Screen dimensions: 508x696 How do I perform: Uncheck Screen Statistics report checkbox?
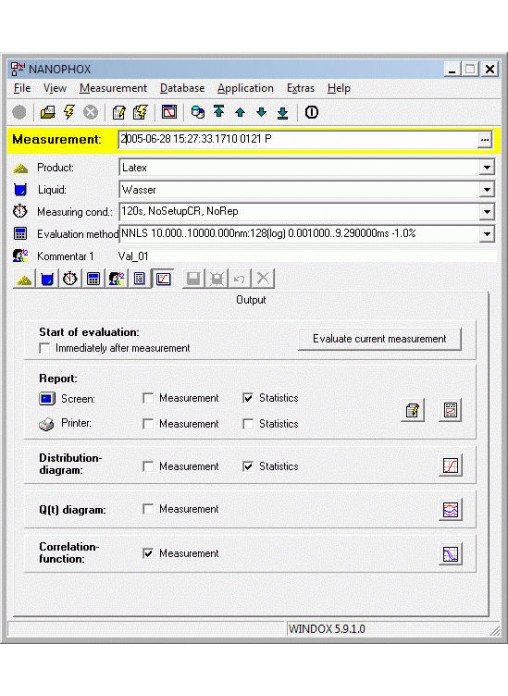pos(248,398)
